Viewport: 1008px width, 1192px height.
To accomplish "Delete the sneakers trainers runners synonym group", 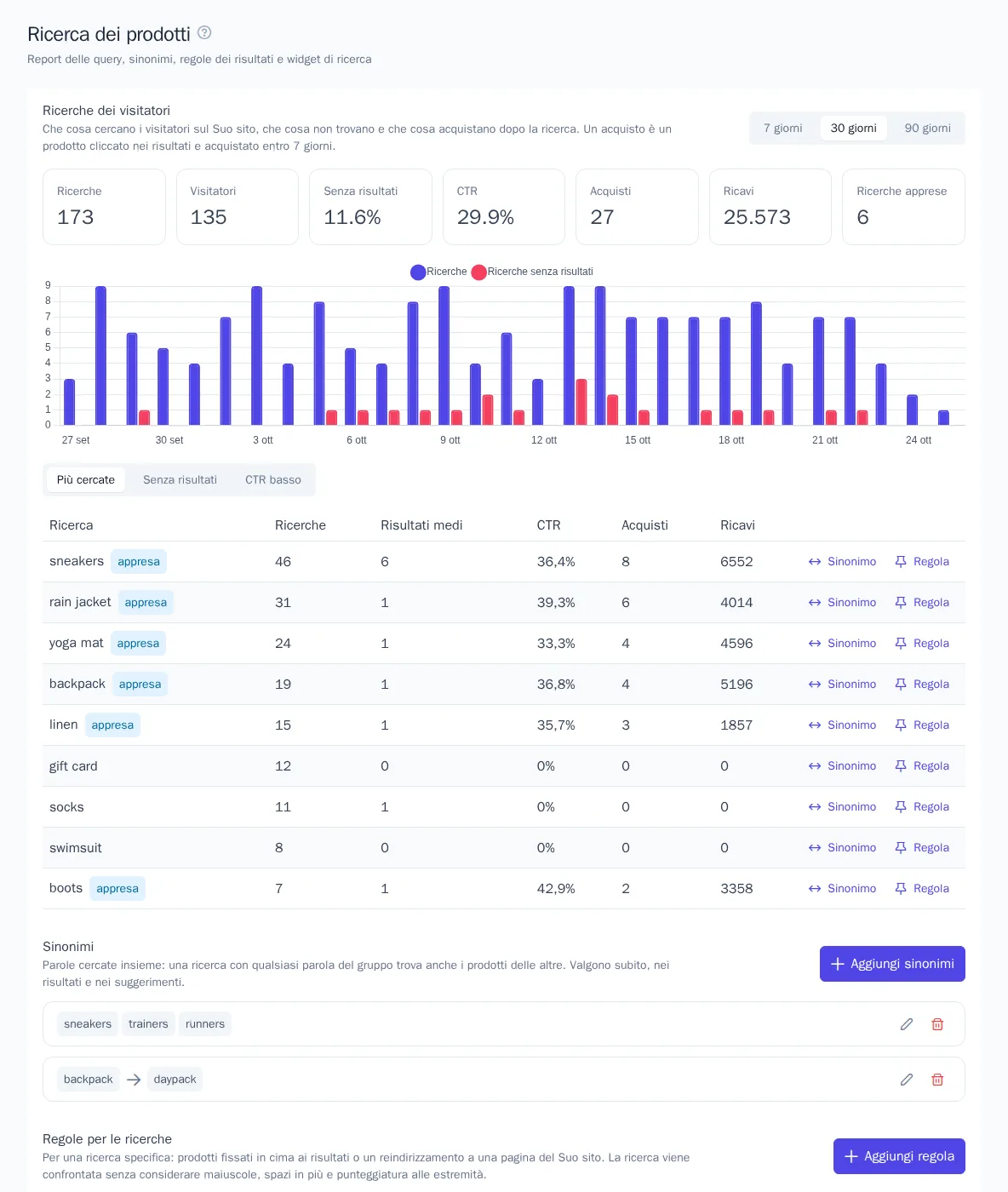I will tap(937, 1024).
